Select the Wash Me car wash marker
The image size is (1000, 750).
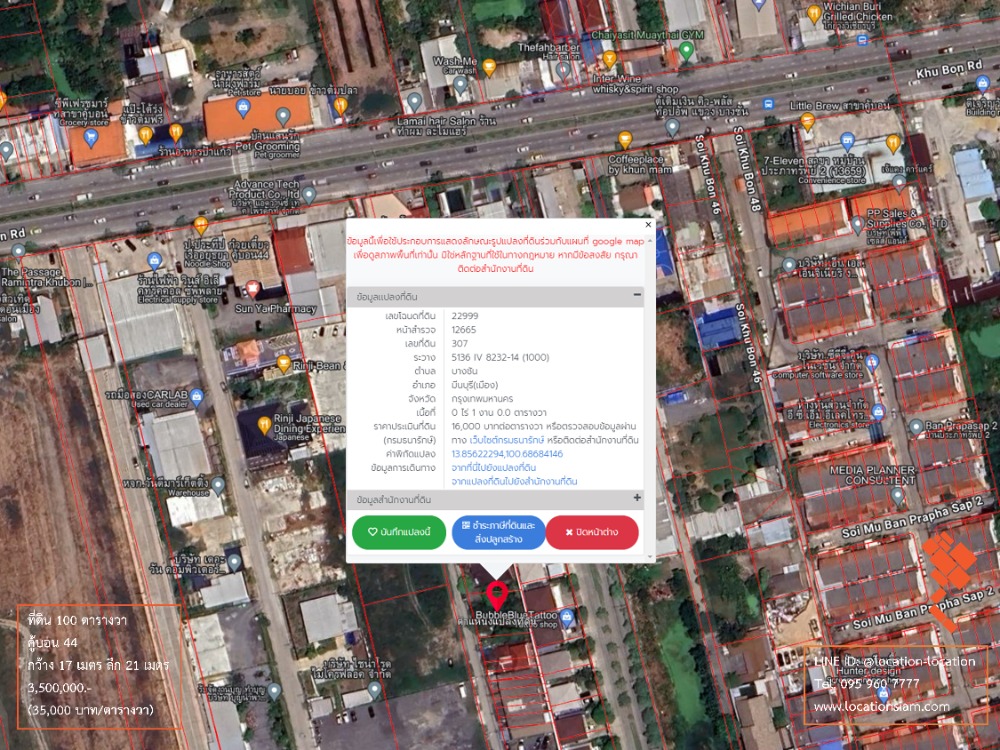coord(461,85)
